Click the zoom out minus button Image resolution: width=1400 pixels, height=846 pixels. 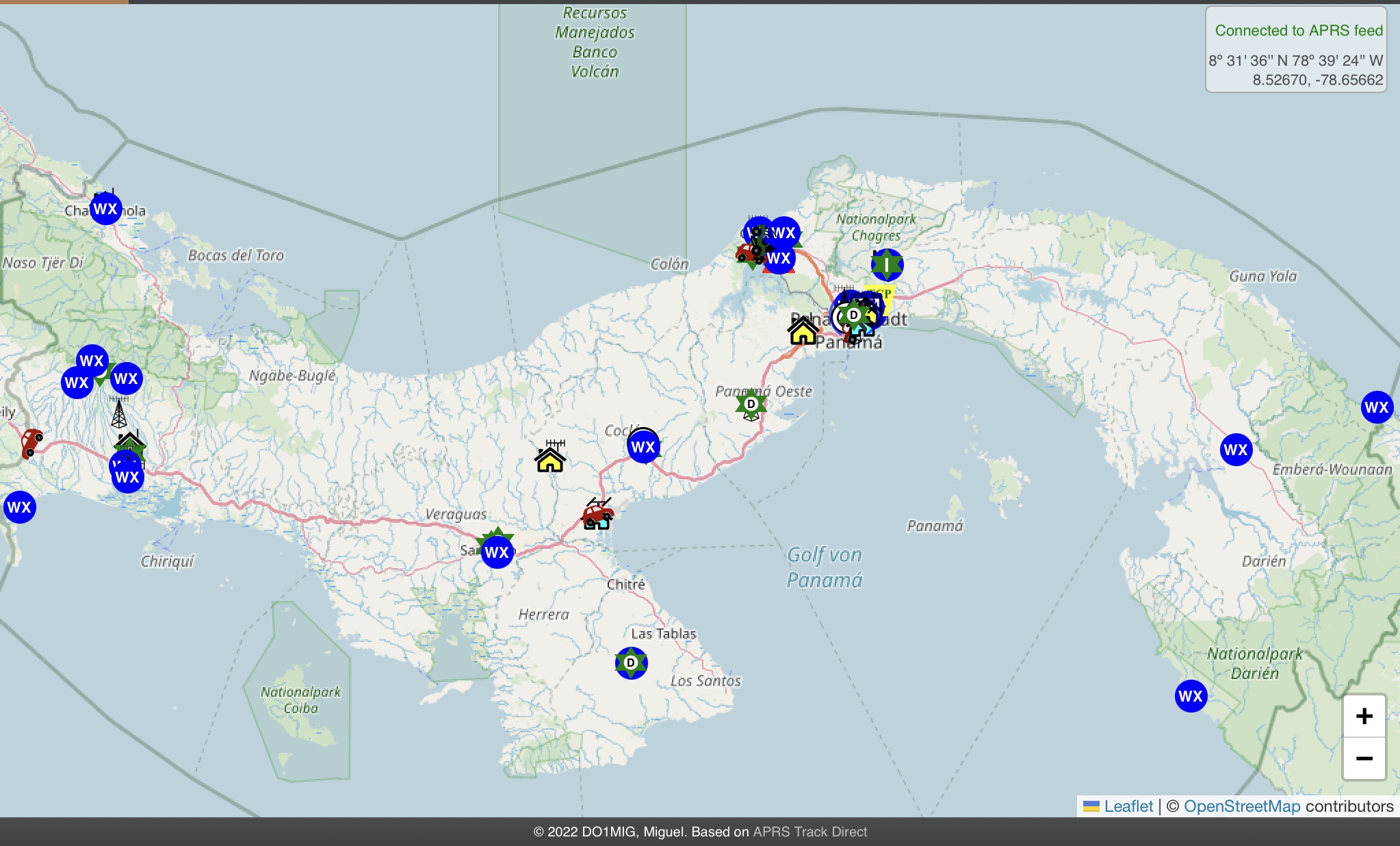pyautogui.click(x=1364, y=758)
